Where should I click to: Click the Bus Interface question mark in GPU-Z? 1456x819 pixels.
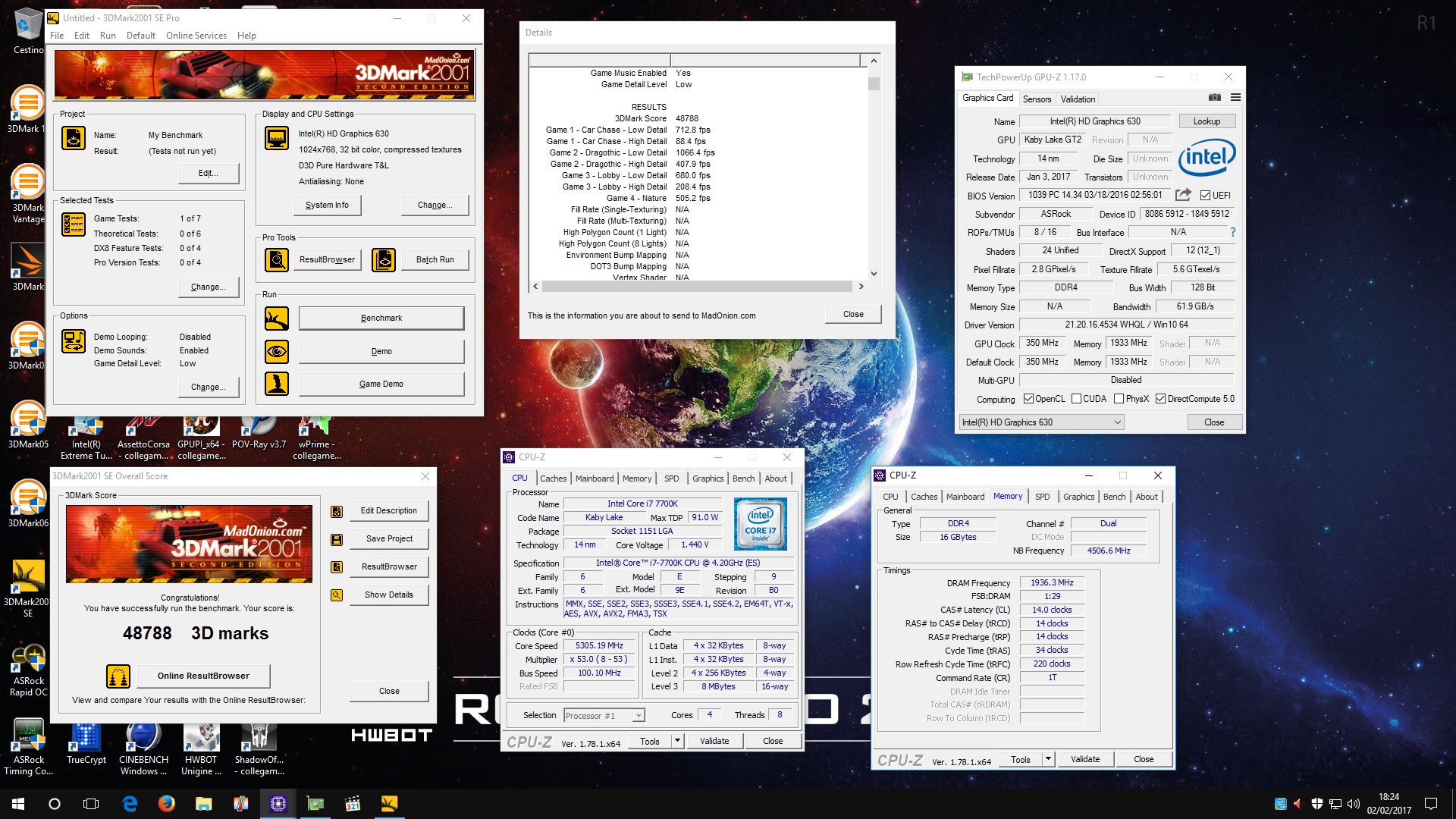[1233, 232]
